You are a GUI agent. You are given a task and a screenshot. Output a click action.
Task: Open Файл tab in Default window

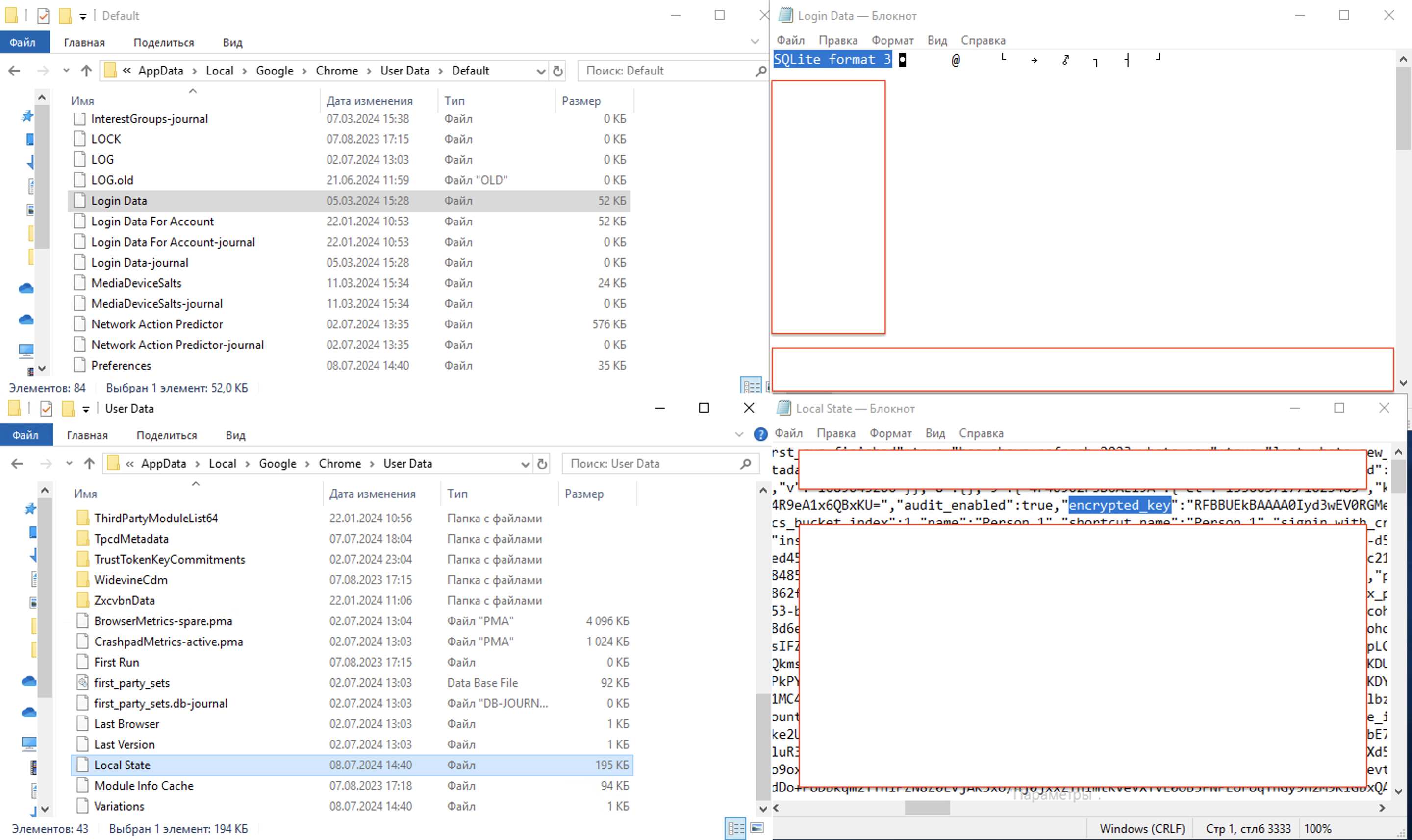point(23,43)
